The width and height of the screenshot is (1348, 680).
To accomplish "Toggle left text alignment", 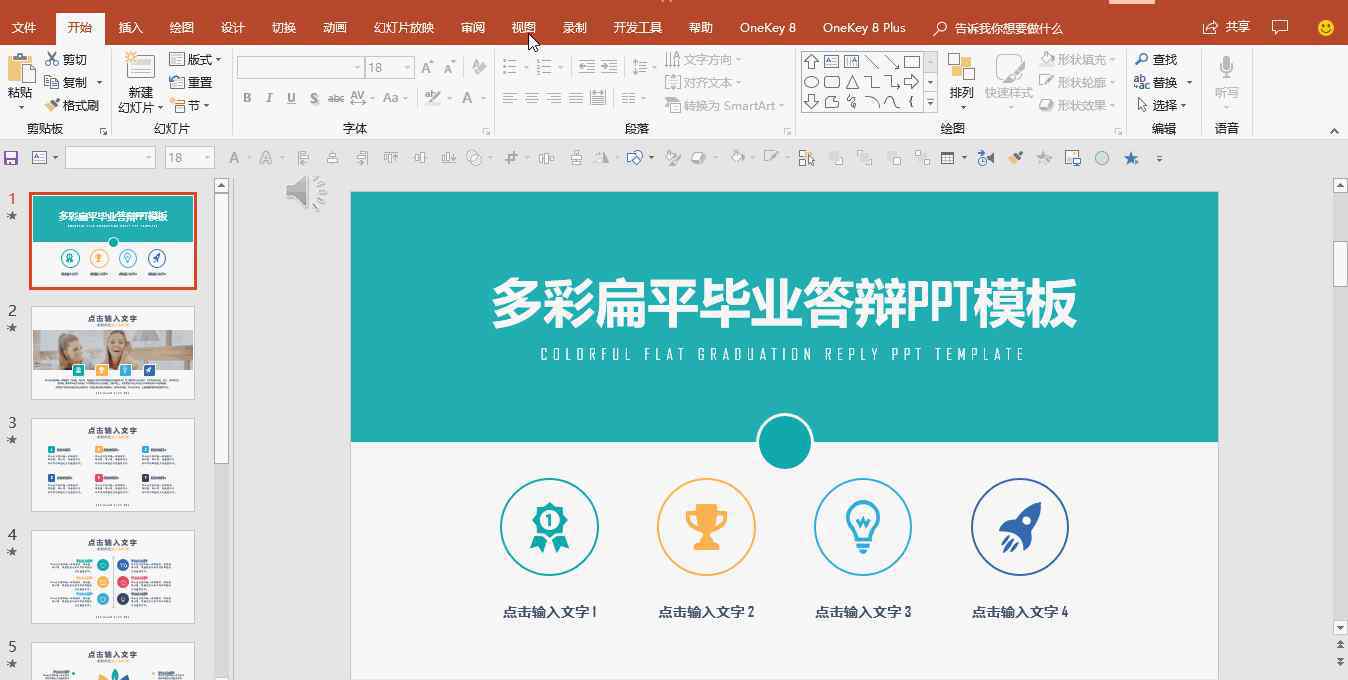I will 510,98.
